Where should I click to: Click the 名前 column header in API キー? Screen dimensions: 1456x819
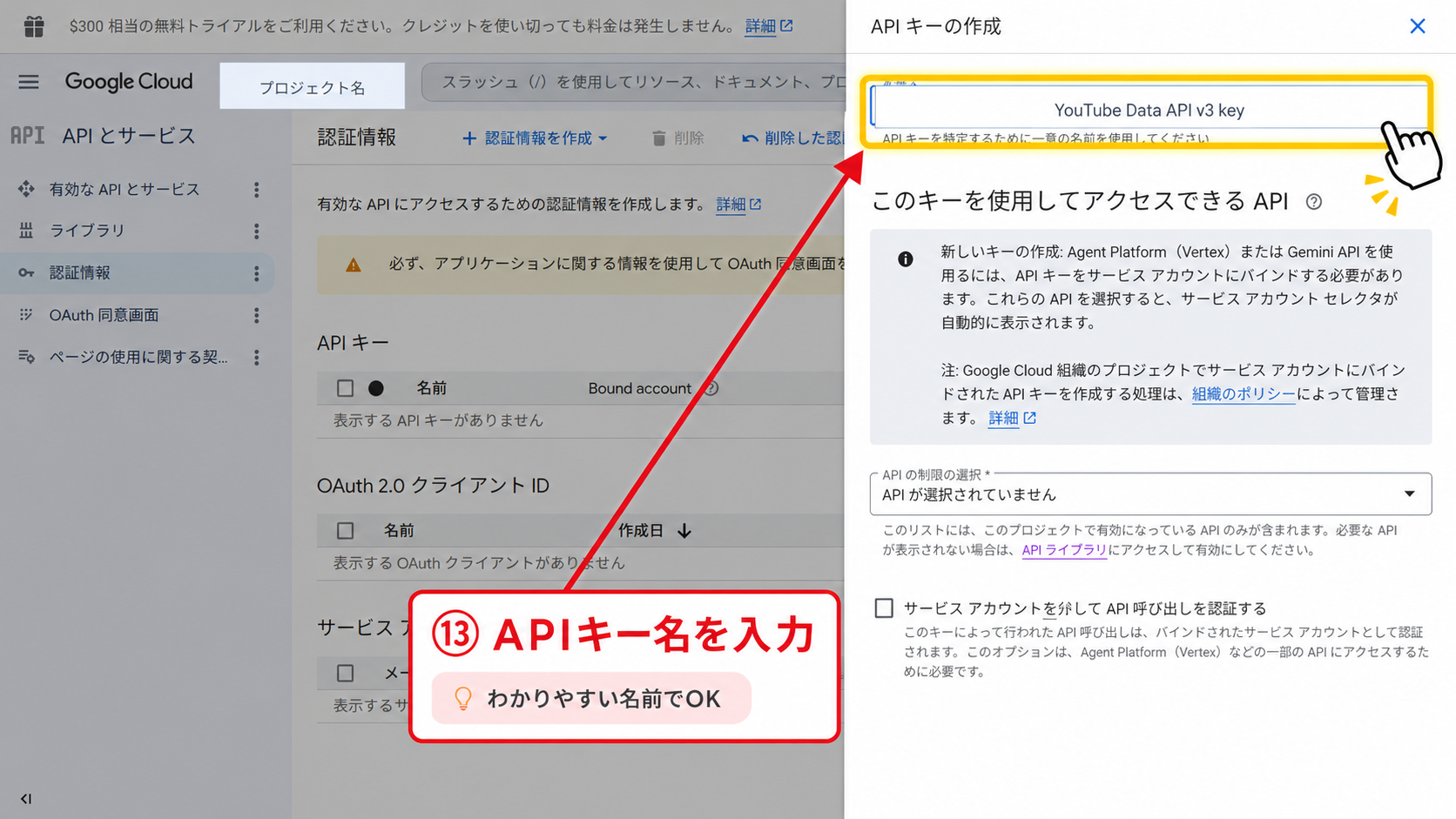[432, 388]
